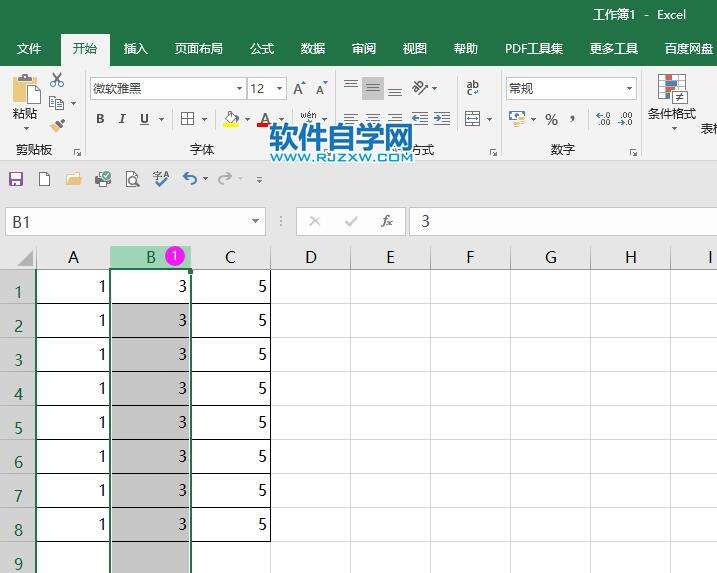Expand the paste options arrow
717x573 pixels.
[x=26, y=128]
